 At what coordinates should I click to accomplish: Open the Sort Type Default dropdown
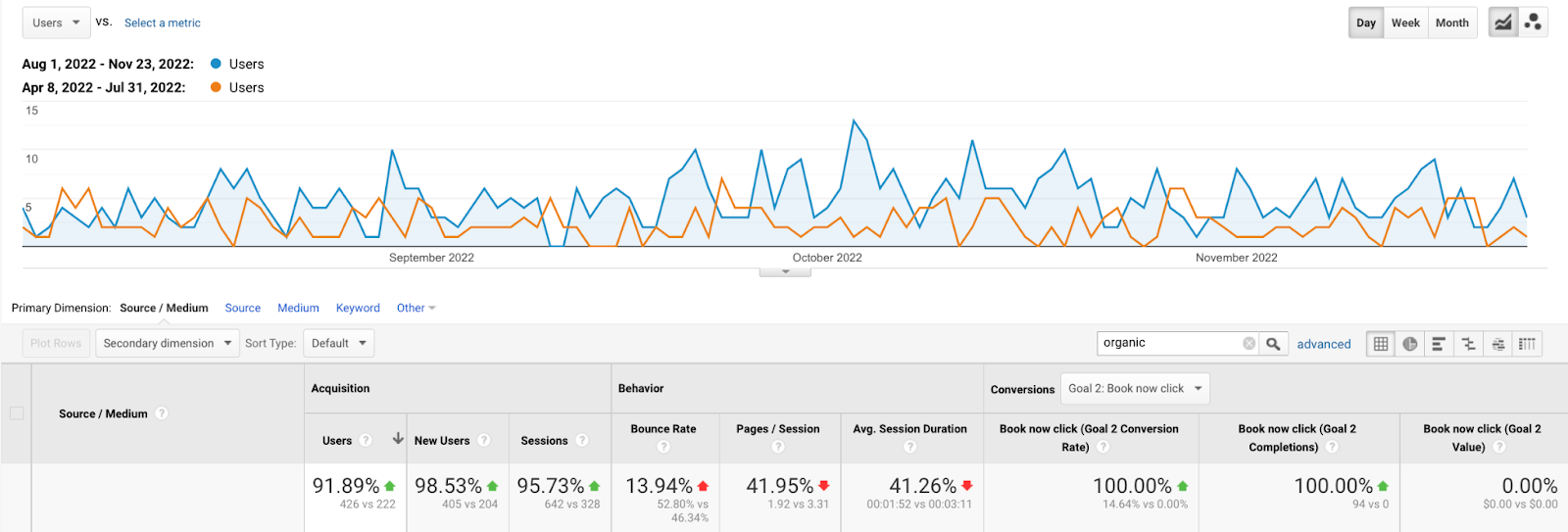(x=339, y=343)
